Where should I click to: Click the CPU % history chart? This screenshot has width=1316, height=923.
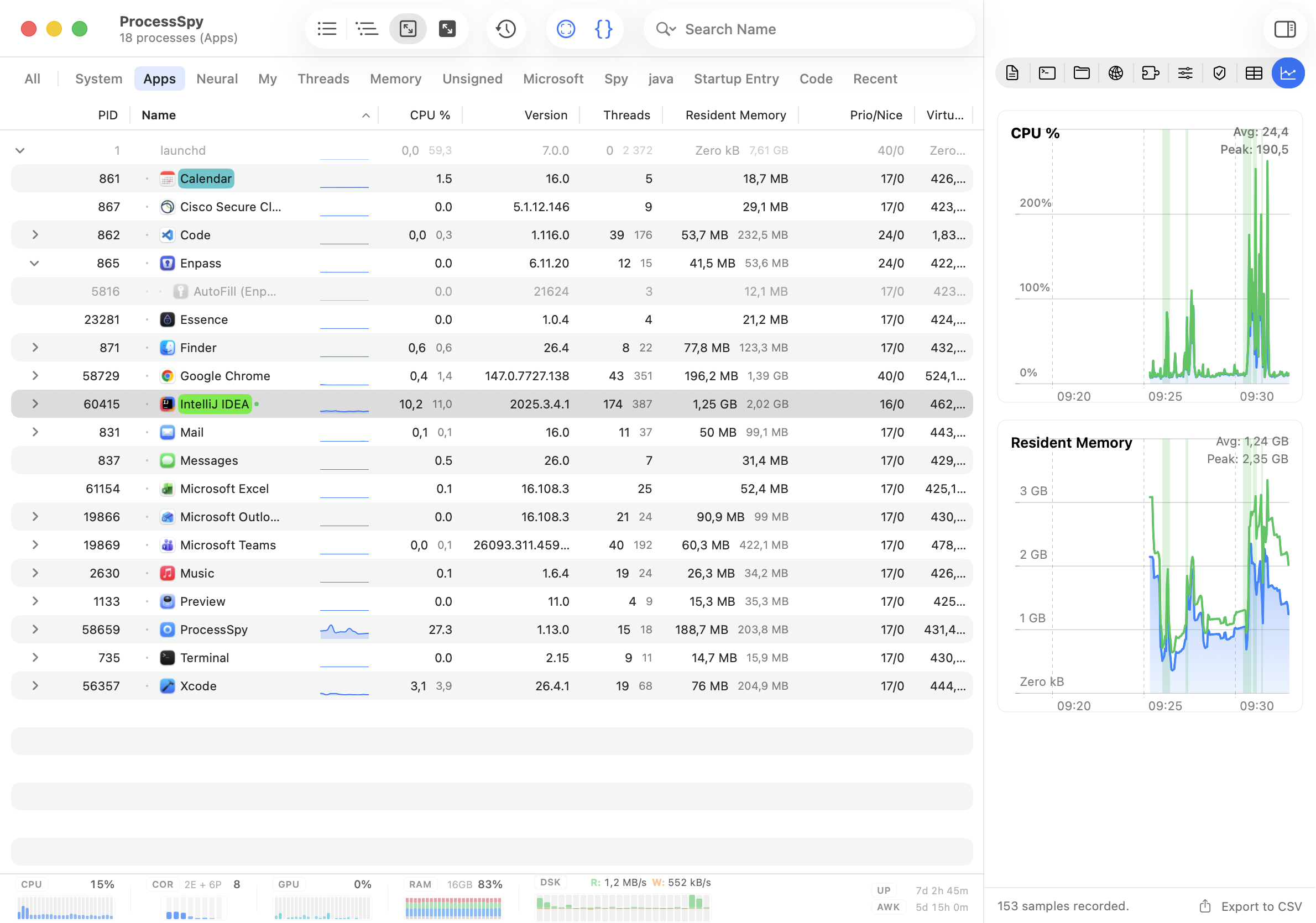(x=1150, y=256)
